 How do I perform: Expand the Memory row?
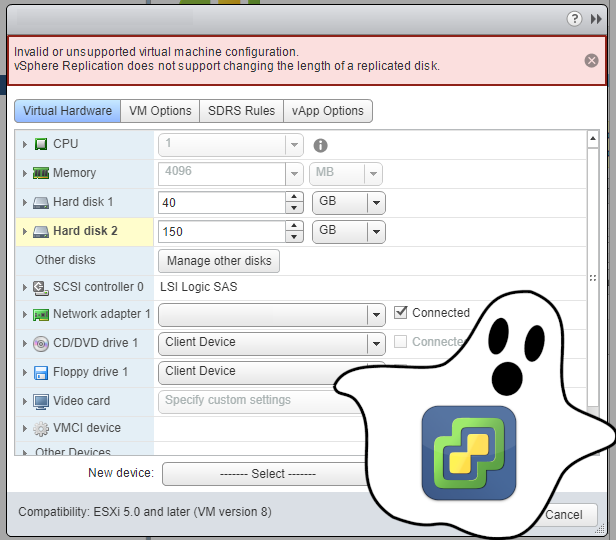click(25, 173)
